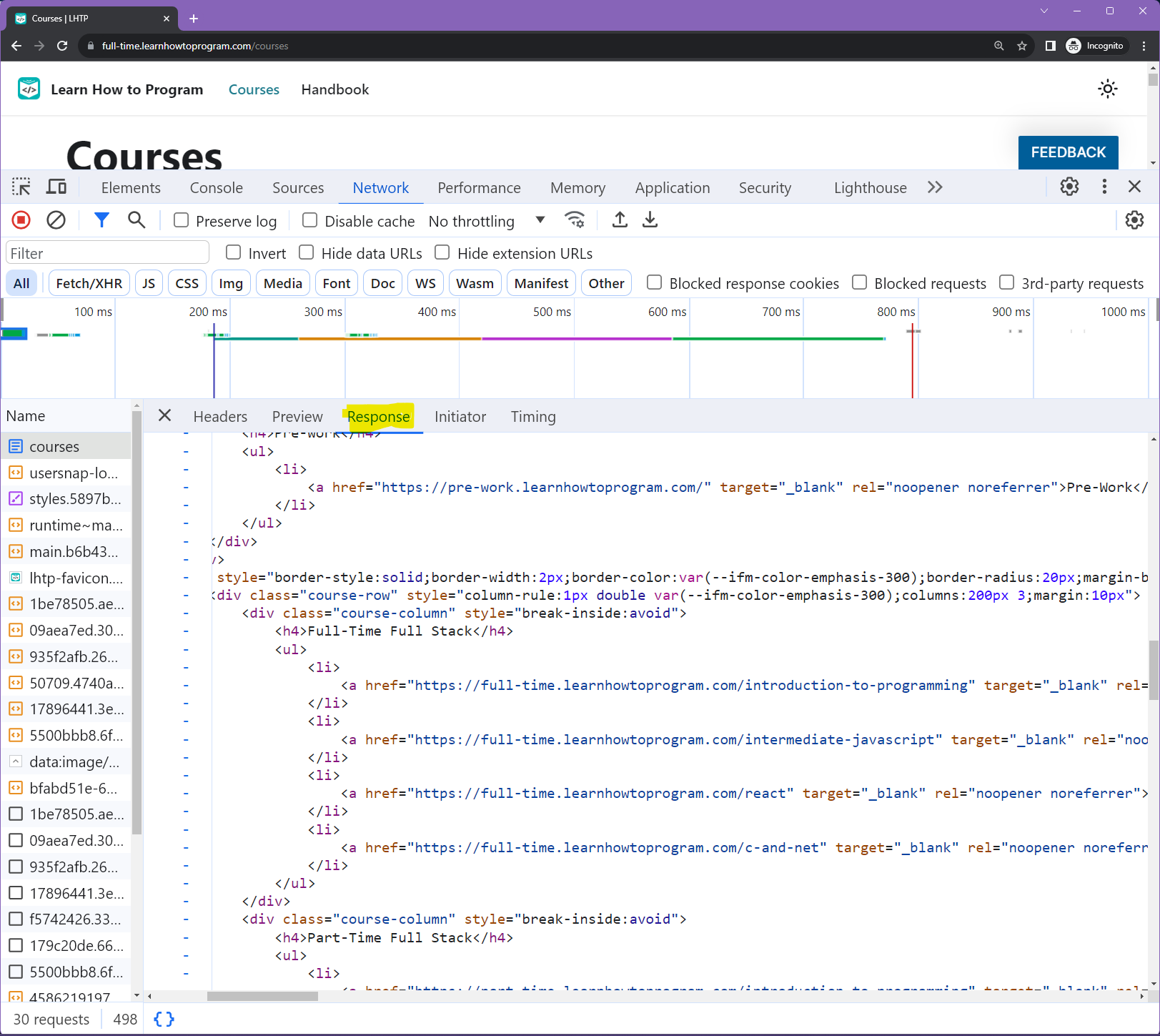Enable the Preserve log checkbox
The width and height of the screenshot is (1160, 1036).
click(x=182, y=220)
